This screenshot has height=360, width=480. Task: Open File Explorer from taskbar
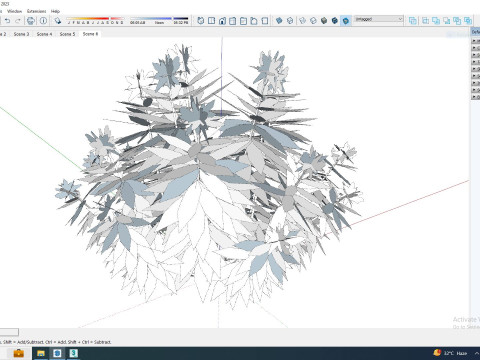(x=41, y=353)
